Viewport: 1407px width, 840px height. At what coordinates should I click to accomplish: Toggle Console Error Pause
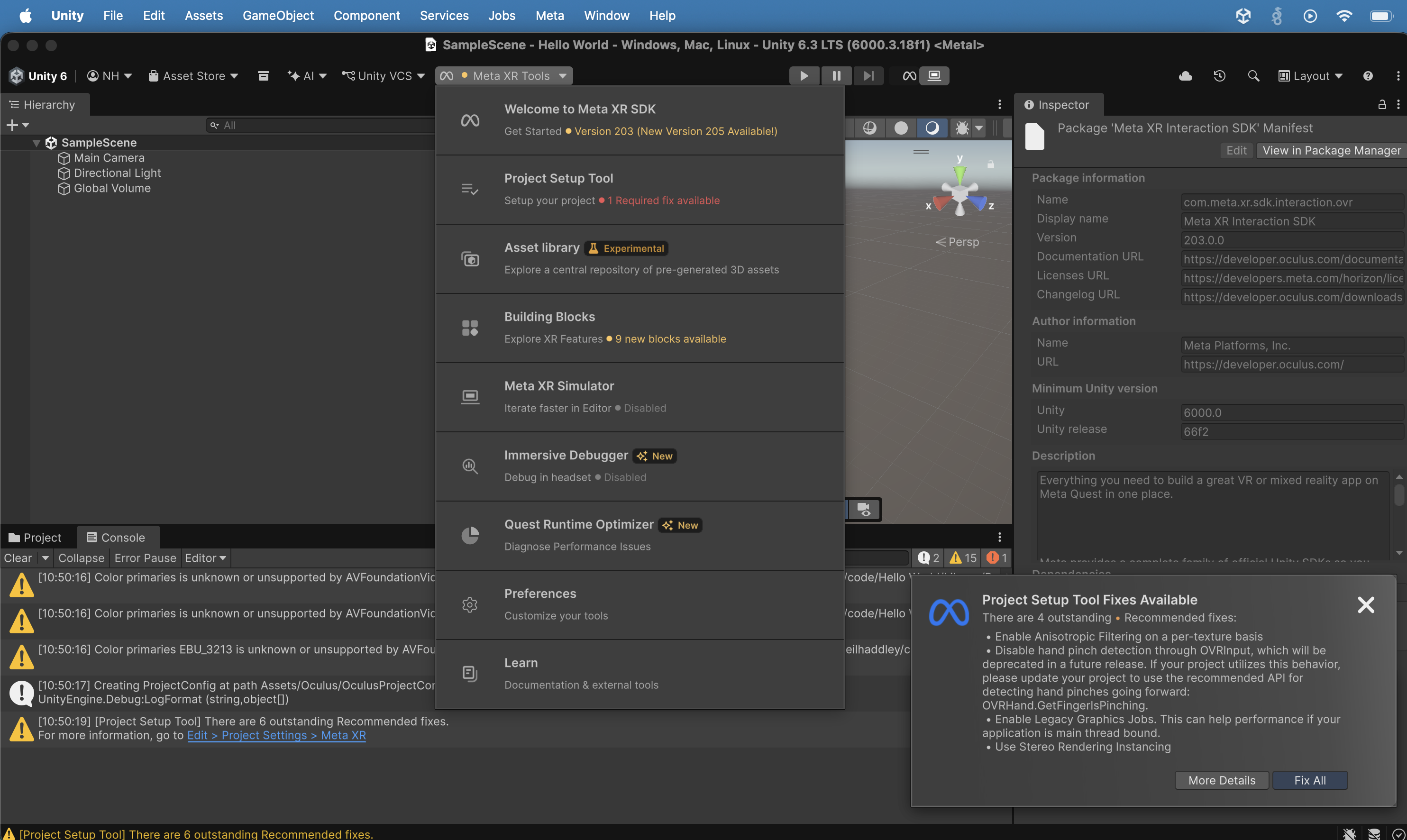[x=146, y=558]
